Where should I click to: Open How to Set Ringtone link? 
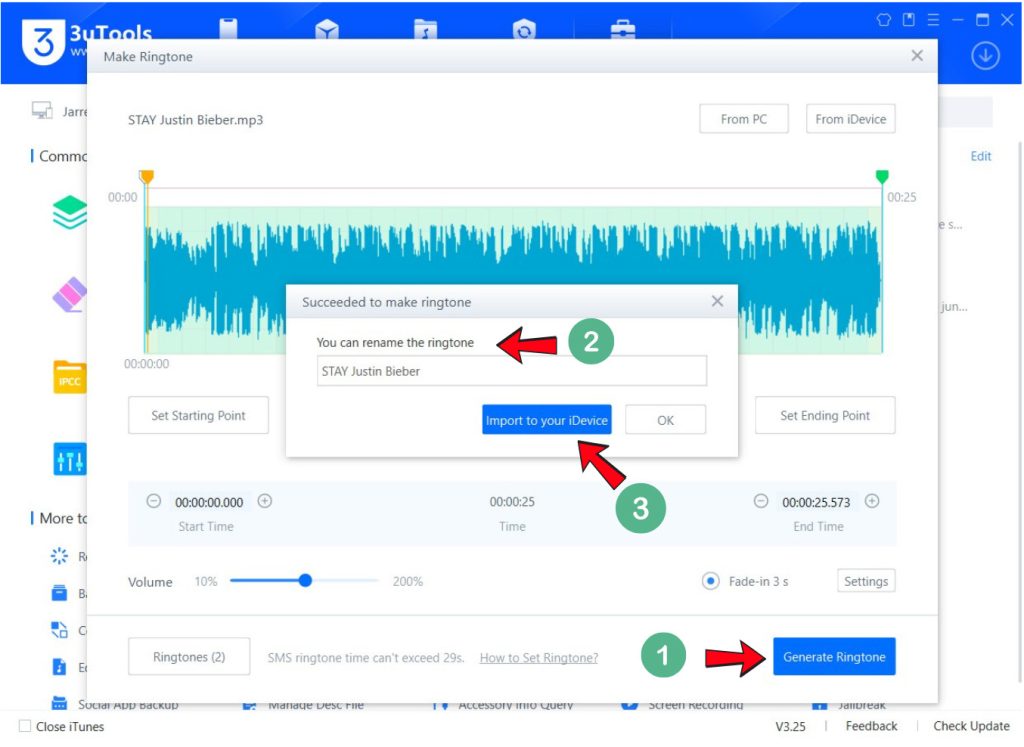click(x=539, y=658)
